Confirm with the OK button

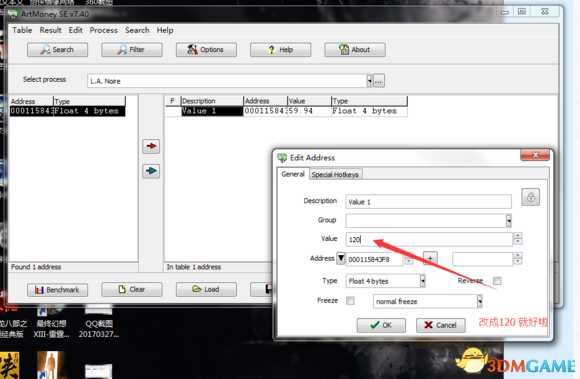tap(381, 325)
